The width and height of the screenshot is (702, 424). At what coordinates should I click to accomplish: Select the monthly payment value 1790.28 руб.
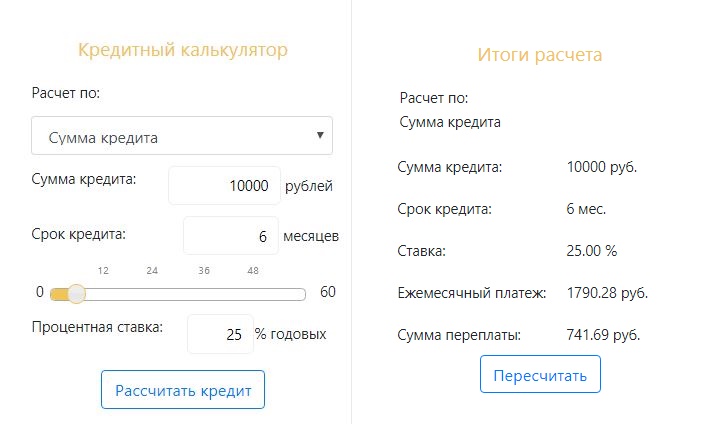(x=607, y=294)
